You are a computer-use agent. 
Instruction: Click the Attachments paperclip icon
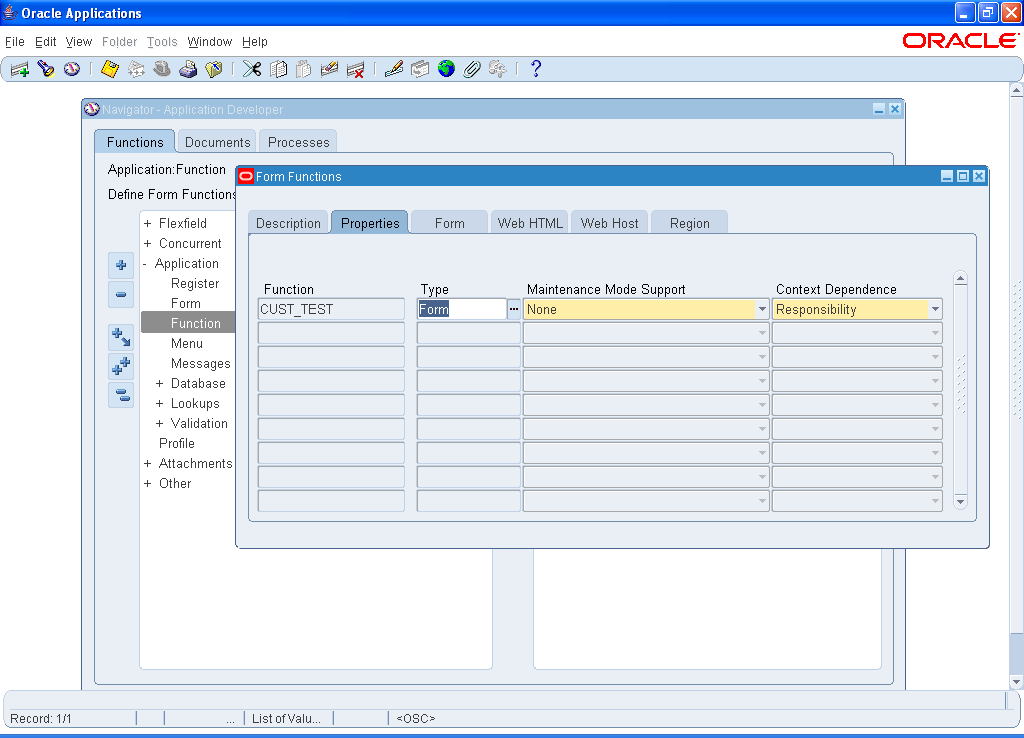(472, 69)
